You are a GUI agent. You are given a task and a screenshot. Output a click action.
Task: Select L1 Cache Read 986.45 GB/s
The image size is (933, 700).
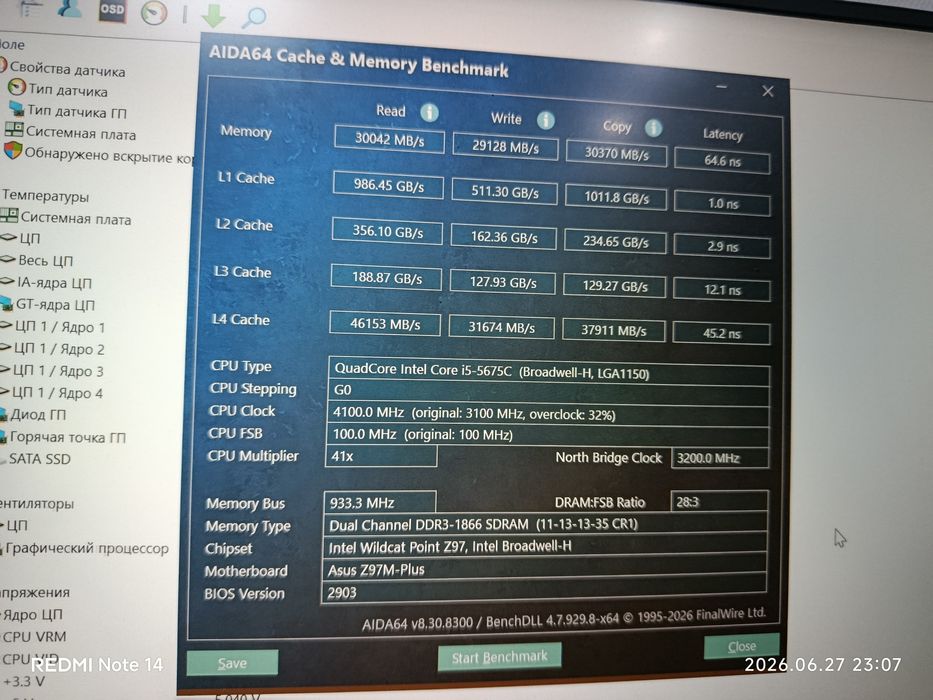388,185
